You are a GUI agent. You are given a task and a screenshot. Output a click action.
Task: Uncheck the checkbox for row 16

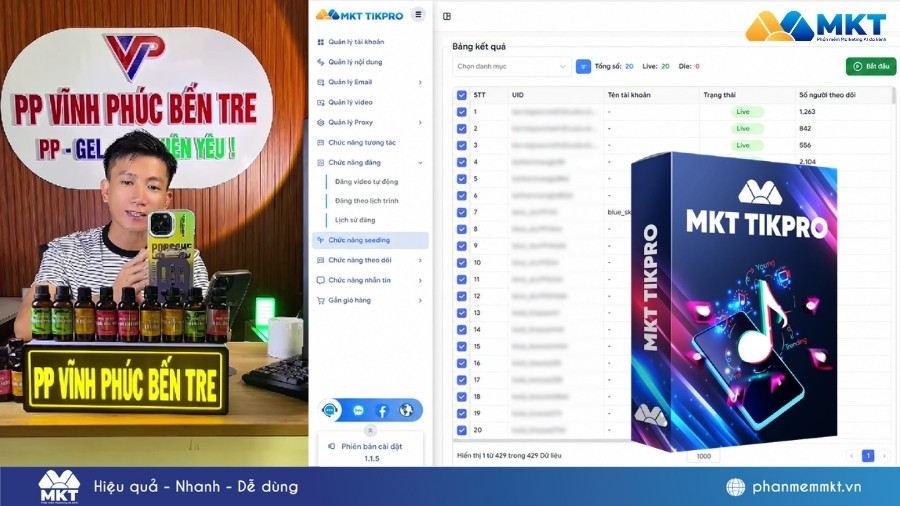(x=461, y=363)
